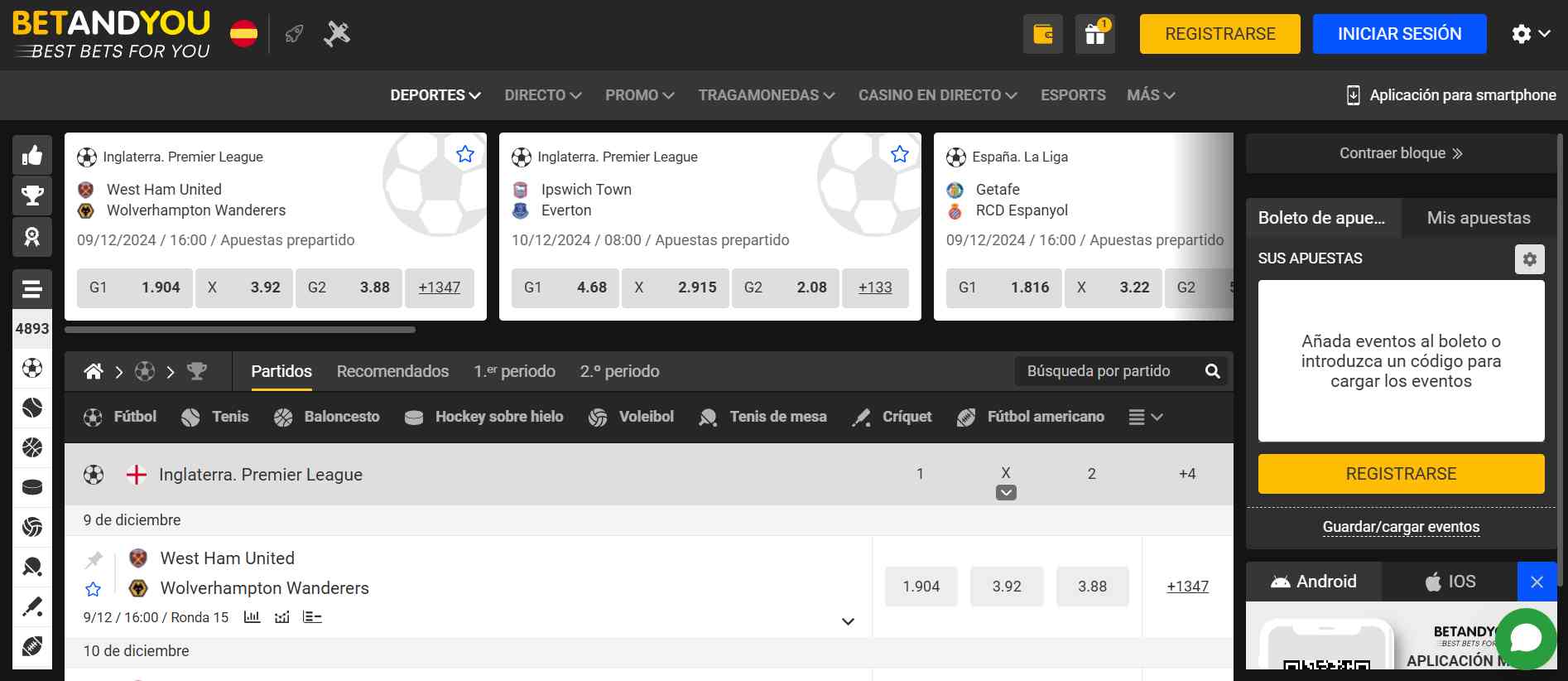
Task: Select cricket bat icon in left sidebar
Action: click(32, 606)
